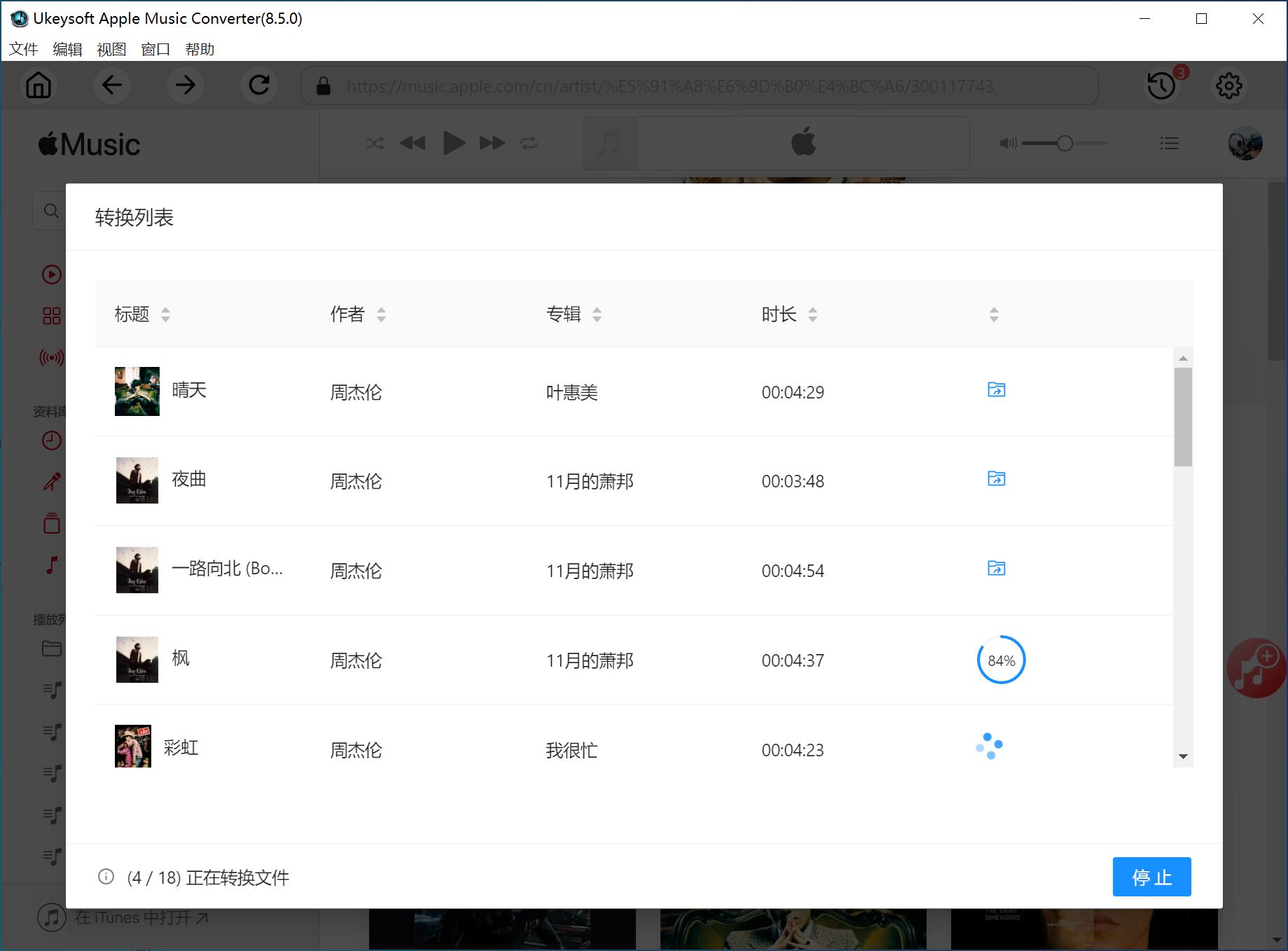This screenshot has width=1288, height=951.
Task: Select the 枫 song title
Action: tap(181, 658)
